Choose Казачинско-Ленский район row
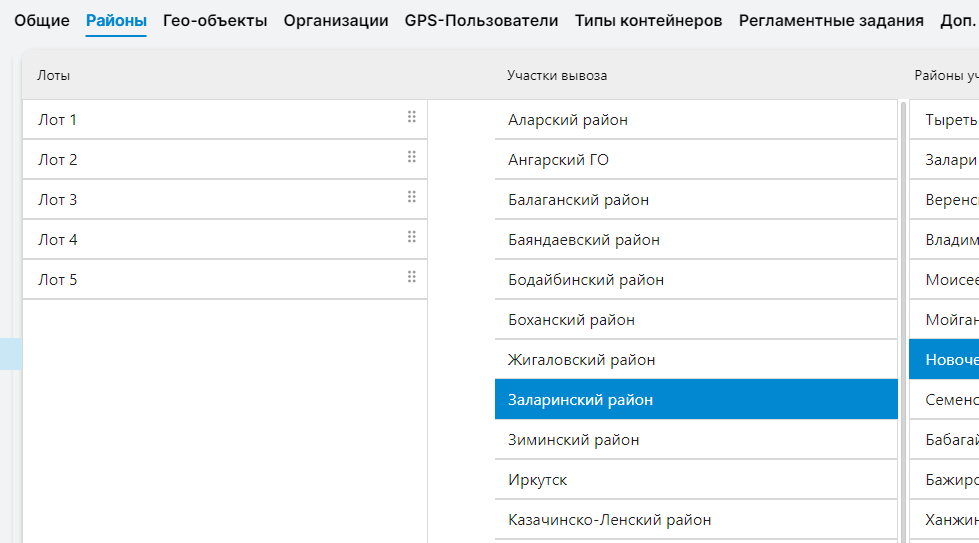 tap(695, 520)
